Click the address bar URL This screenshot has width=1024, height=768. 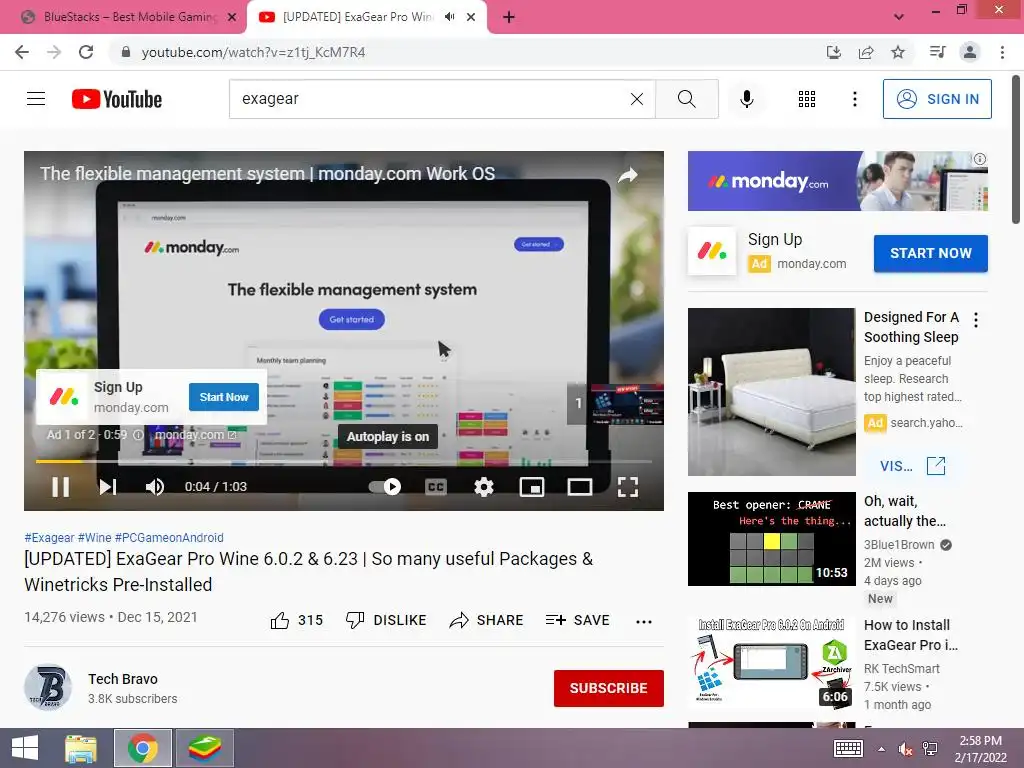253,52
